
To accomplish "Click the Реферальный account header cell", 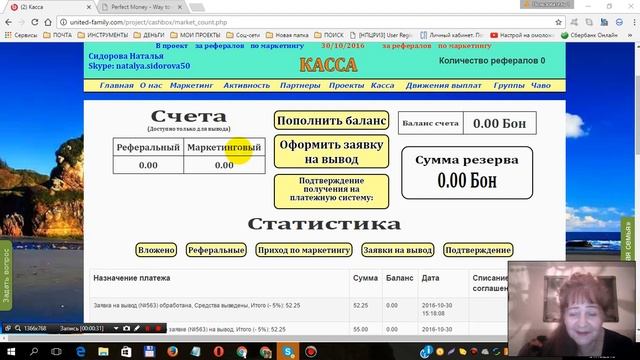I will (148, 147).
